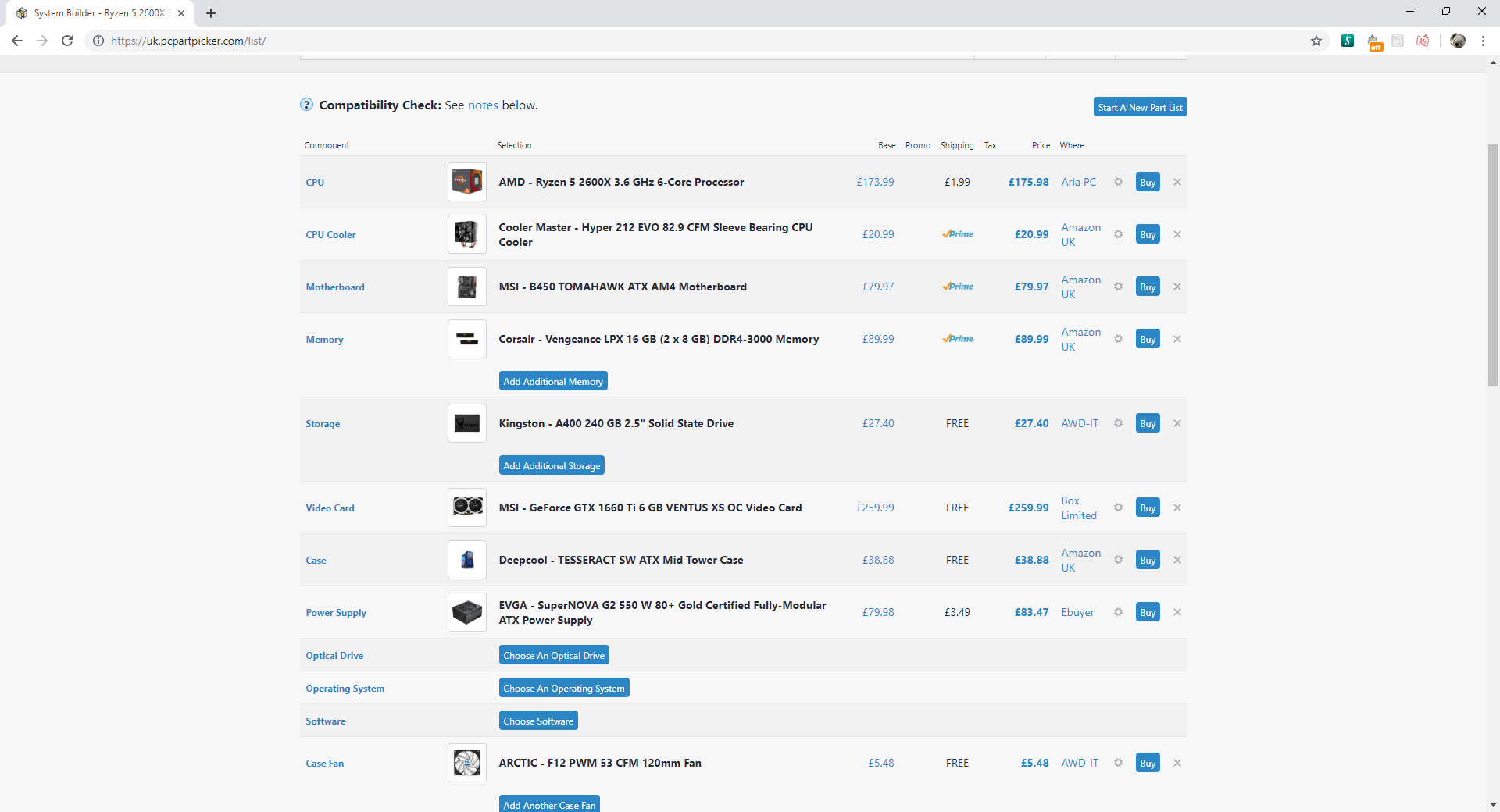1500x812 pixels.
Task: Remove the Kingston A400 SSD from list
Action: pyautogui.click(x=1177, y=423)
